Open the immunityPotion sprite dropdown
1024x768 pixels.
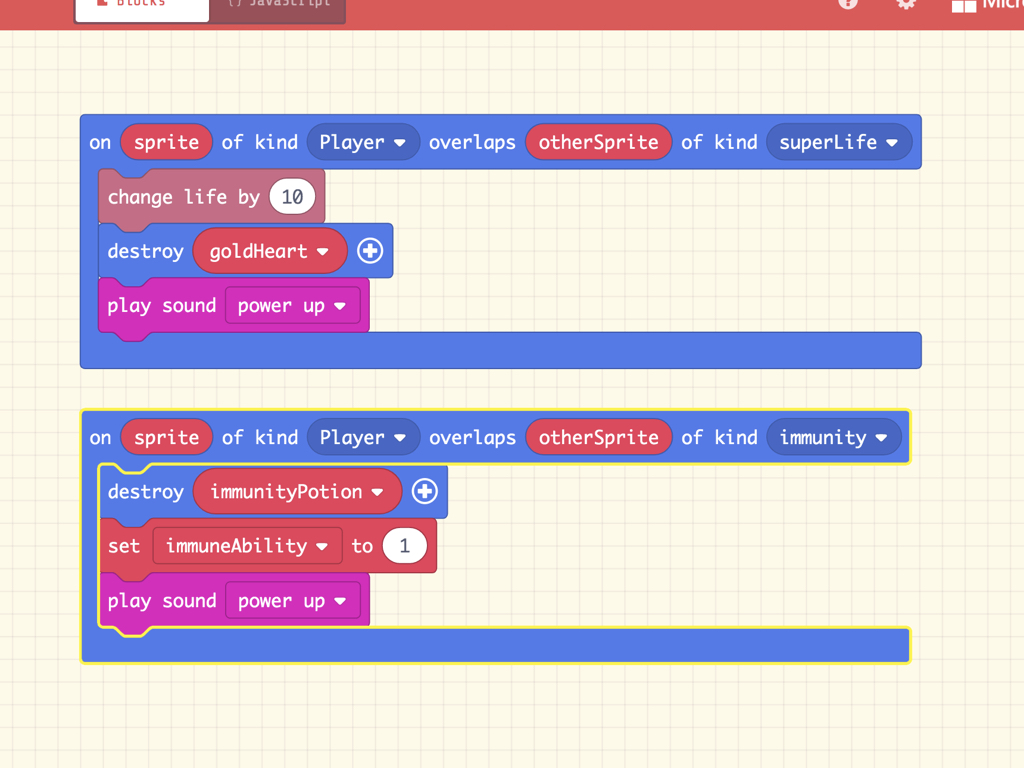tap(297, 491)
